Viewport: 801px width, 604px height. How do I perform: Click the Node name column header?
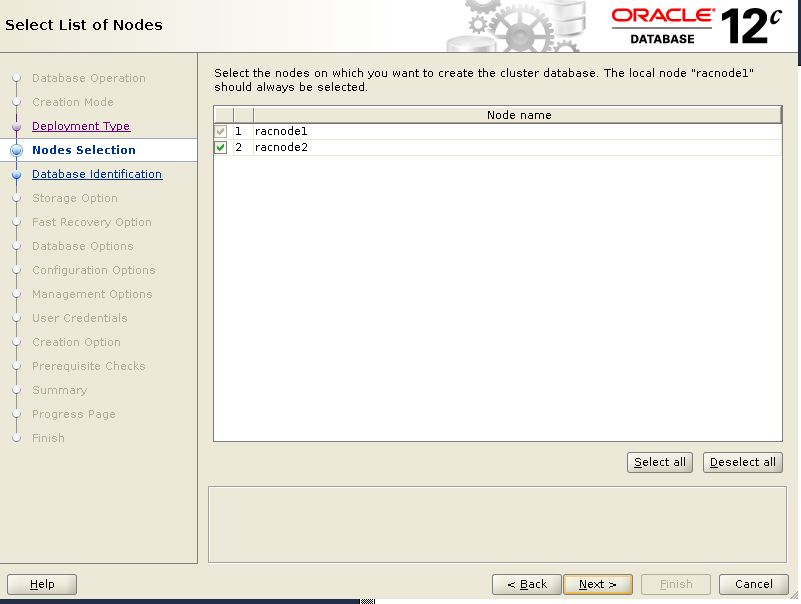coord(518,115)
